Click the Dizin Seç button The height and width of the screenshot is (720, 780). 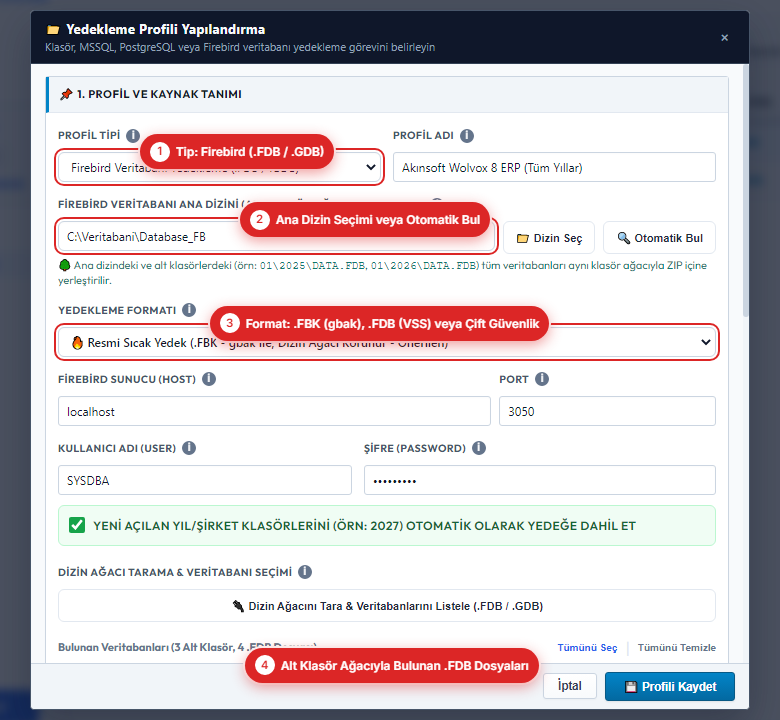549,238
